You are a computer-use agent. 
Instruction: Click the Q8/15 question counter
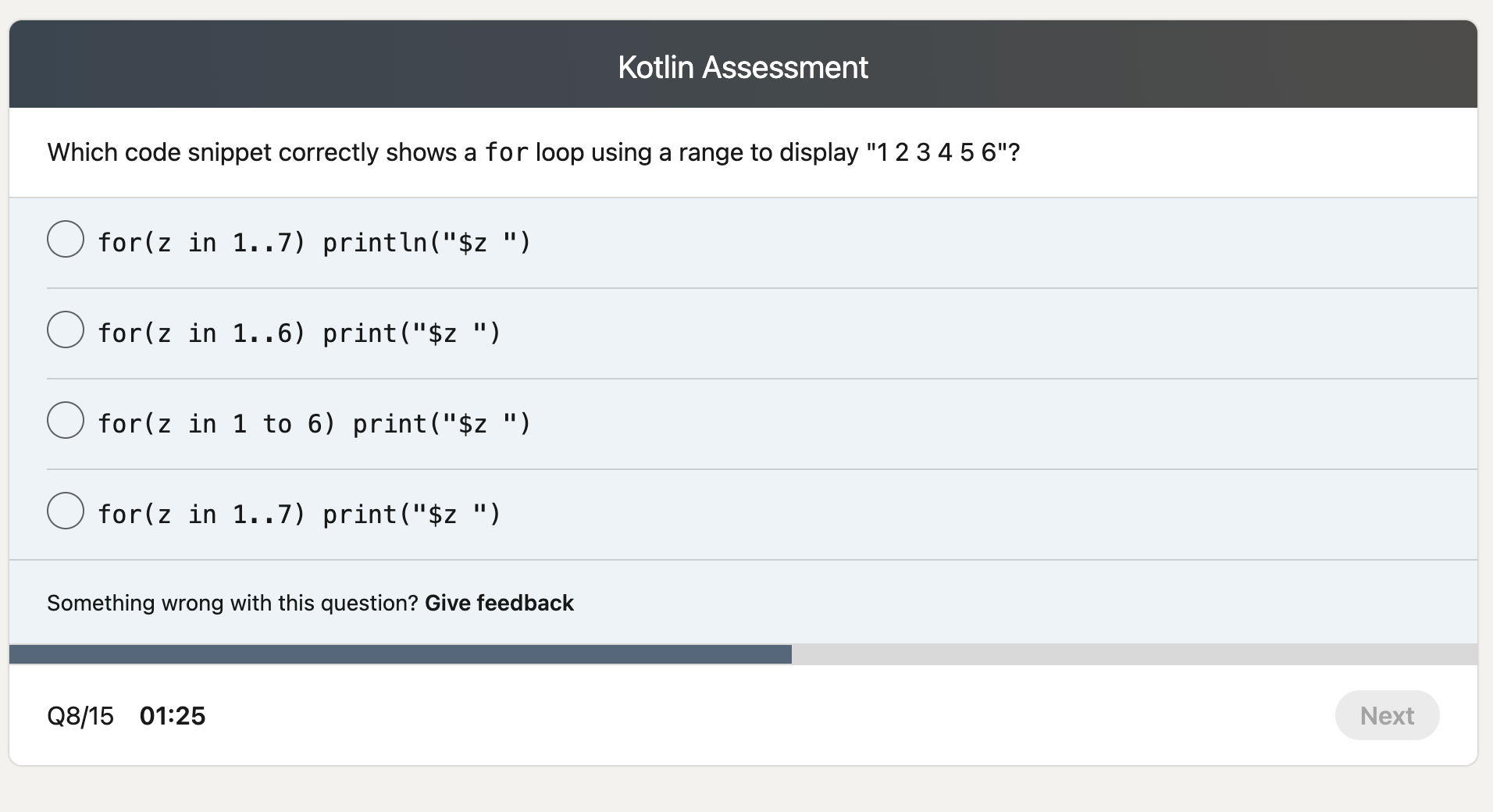pos(81,715)
